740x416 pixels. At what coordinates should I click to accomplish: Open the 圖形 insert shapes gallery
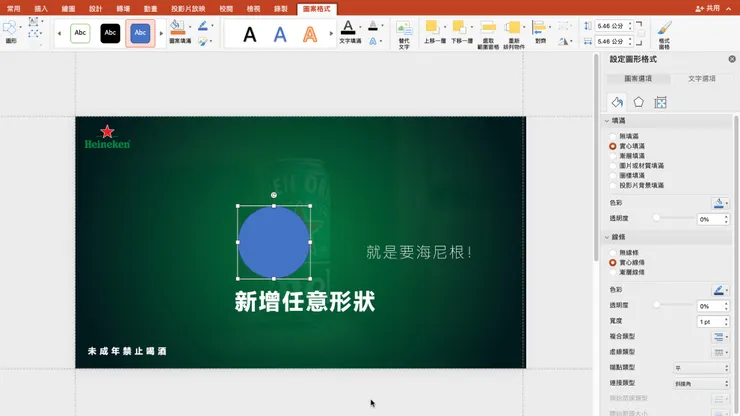(10, 32)
